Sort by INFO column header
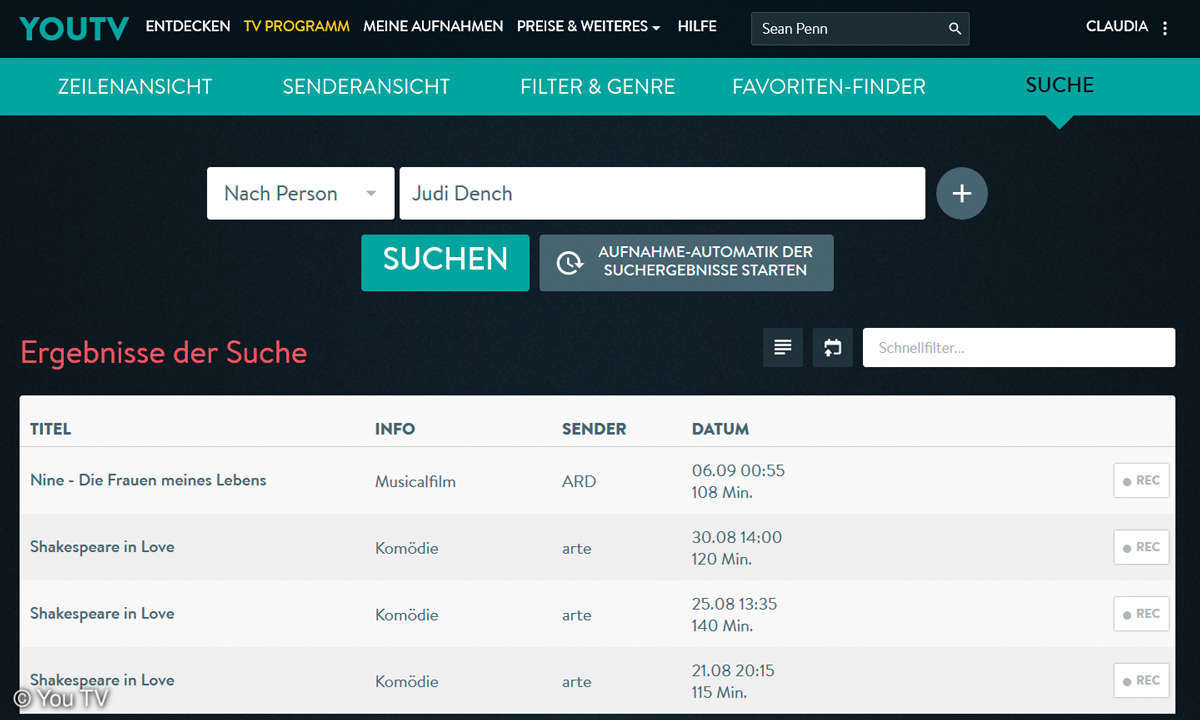Viewport: 1200px width, 720px height. tap(395, 429)
